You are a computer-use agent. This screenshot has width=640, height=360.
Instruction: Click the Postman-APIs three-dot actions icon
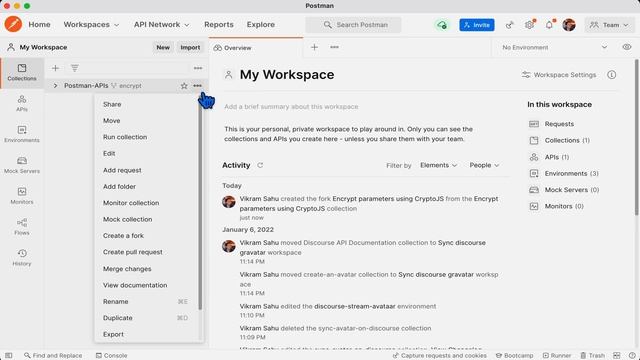(x=198, y=86)
